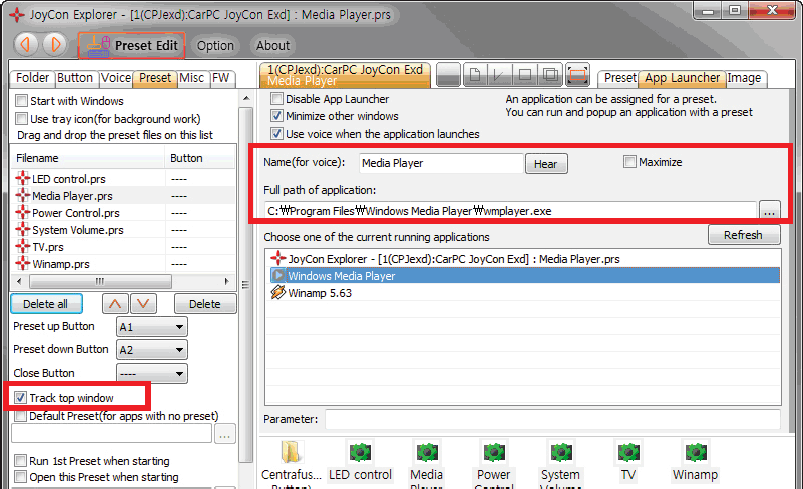The image size is (803, 489).
Task: Click the forward arrow navigation icon
Action: point(55,45)
